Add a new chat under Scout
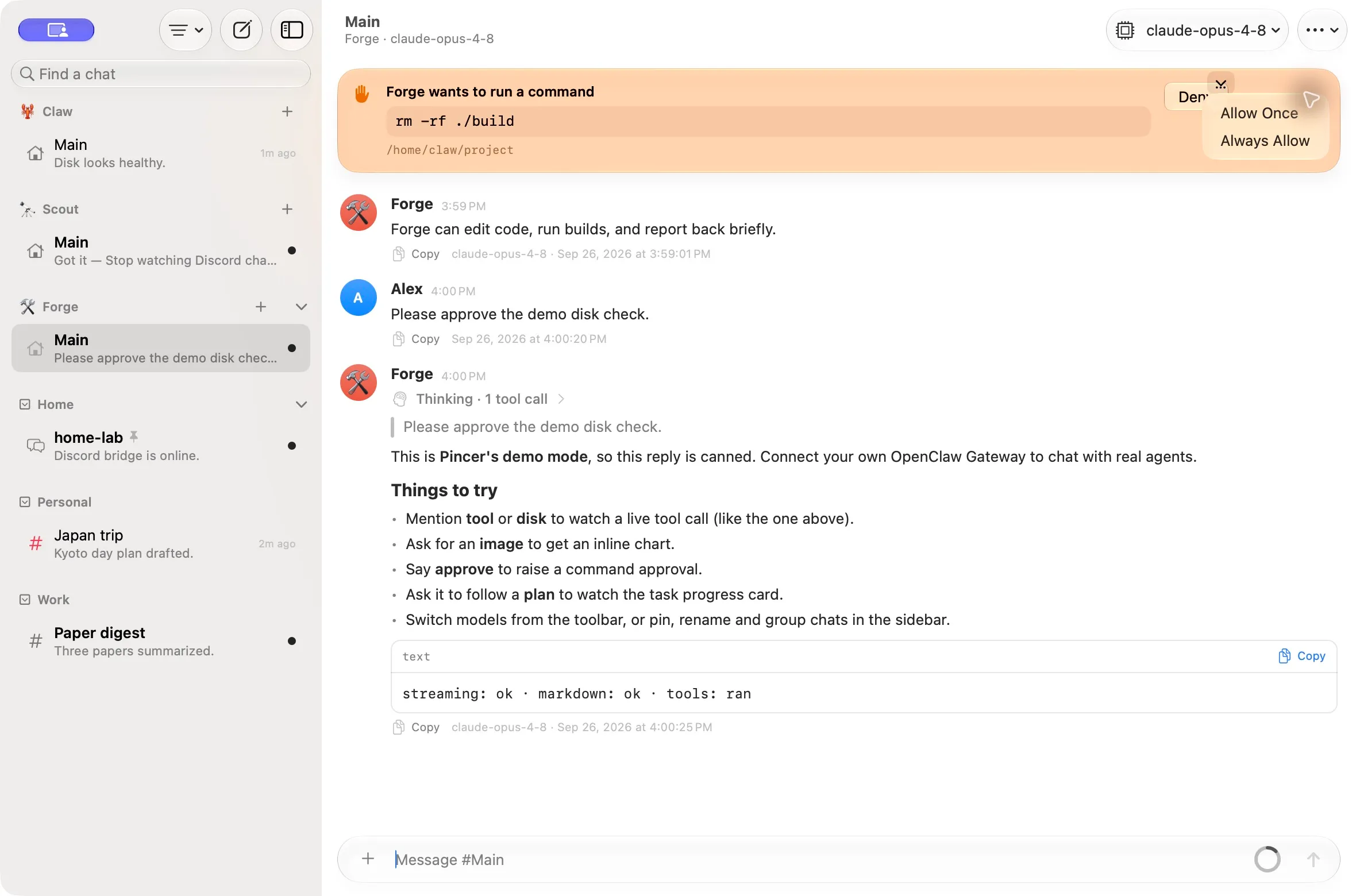Viewport: 1356px width, 896px height. [287, 209]
